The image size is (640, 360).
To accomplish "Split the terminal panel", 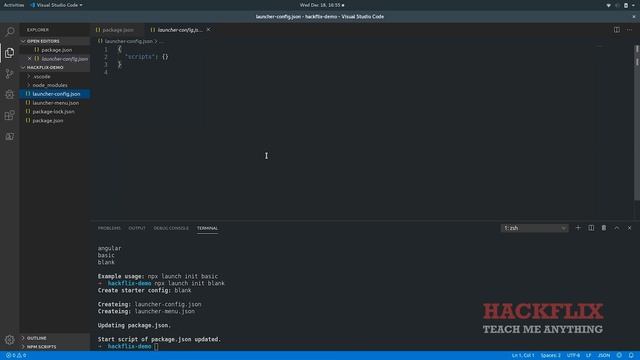I will coord(591,228).
